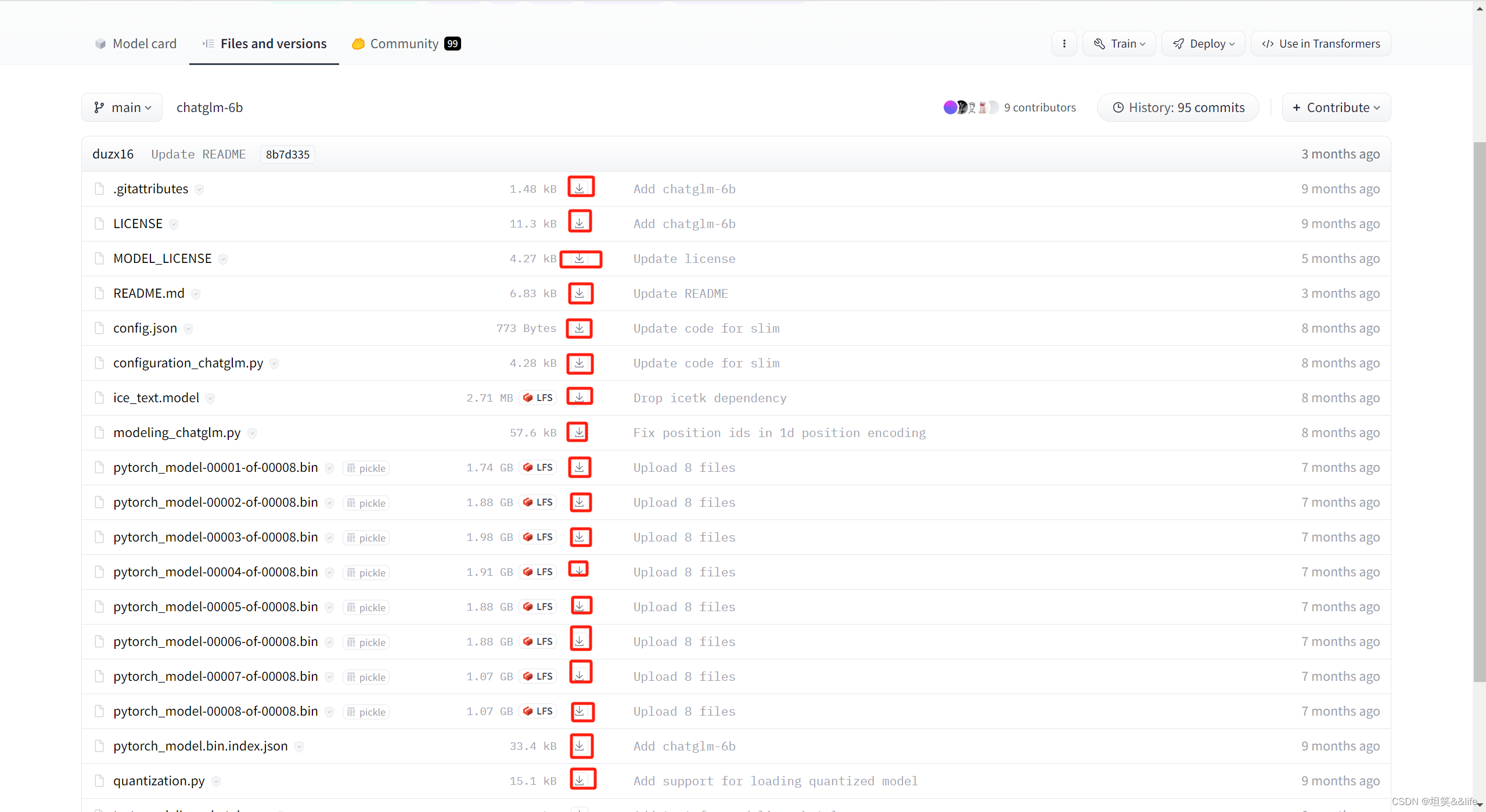Open pytorch_model.bin.index.json file page
Image resolution: width=1486 pixels, height=812 pixels.
(200, 746)
